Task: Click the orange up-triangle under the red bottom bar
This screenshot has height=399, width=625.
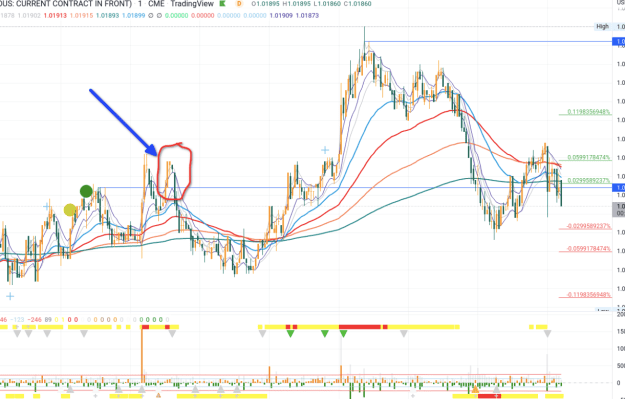Action: click(476, 389)
